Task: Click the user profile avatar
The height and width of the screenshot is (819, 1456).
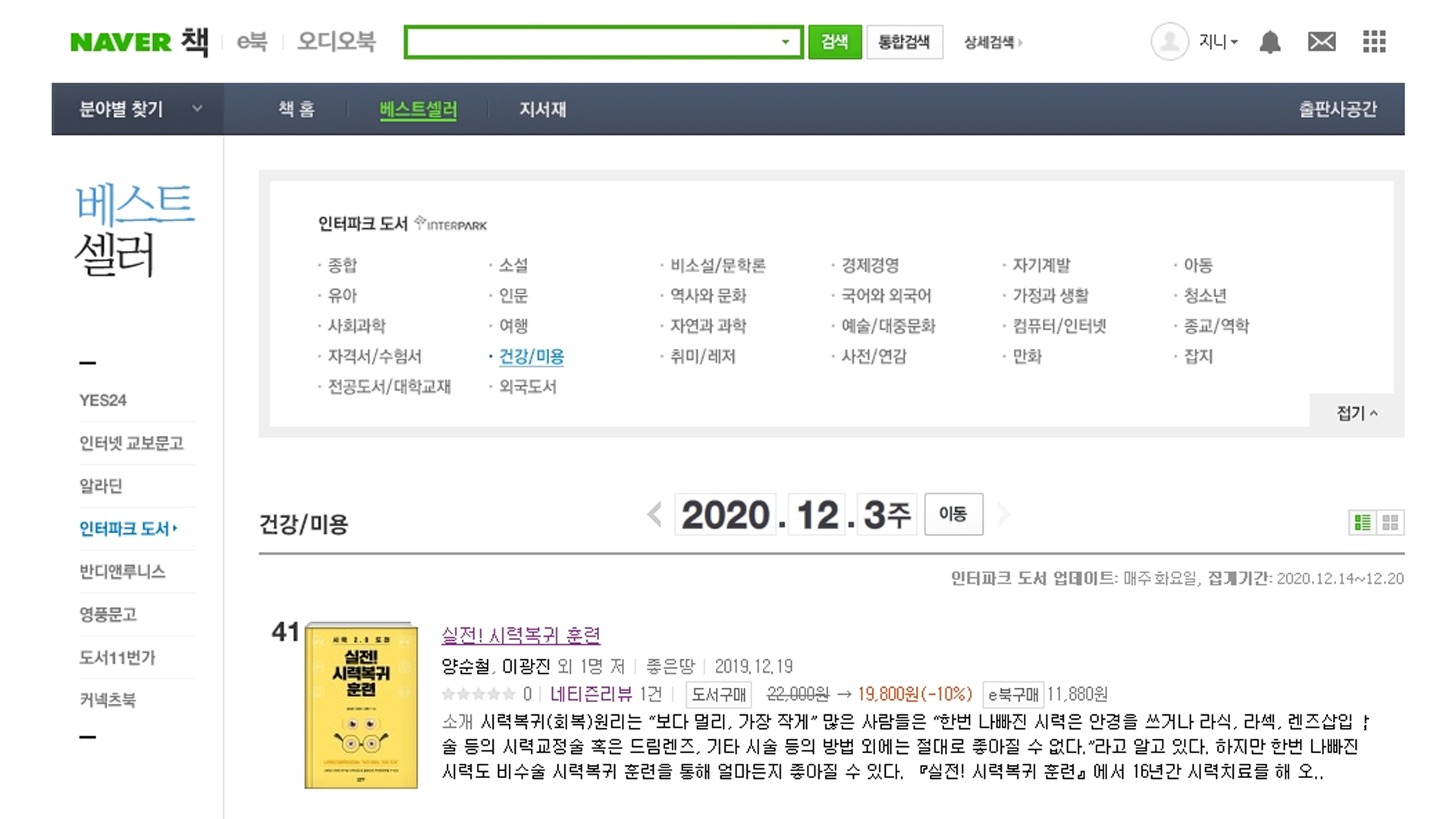Action: pos(1169,42)
